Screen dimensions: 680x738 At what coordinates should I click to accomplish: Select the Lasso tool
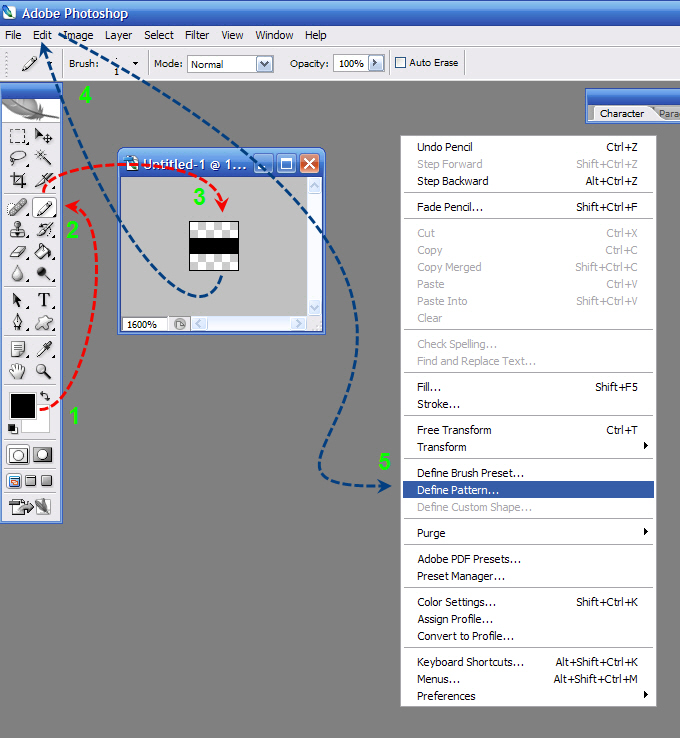pyautogui.click(x=18, y=158)
